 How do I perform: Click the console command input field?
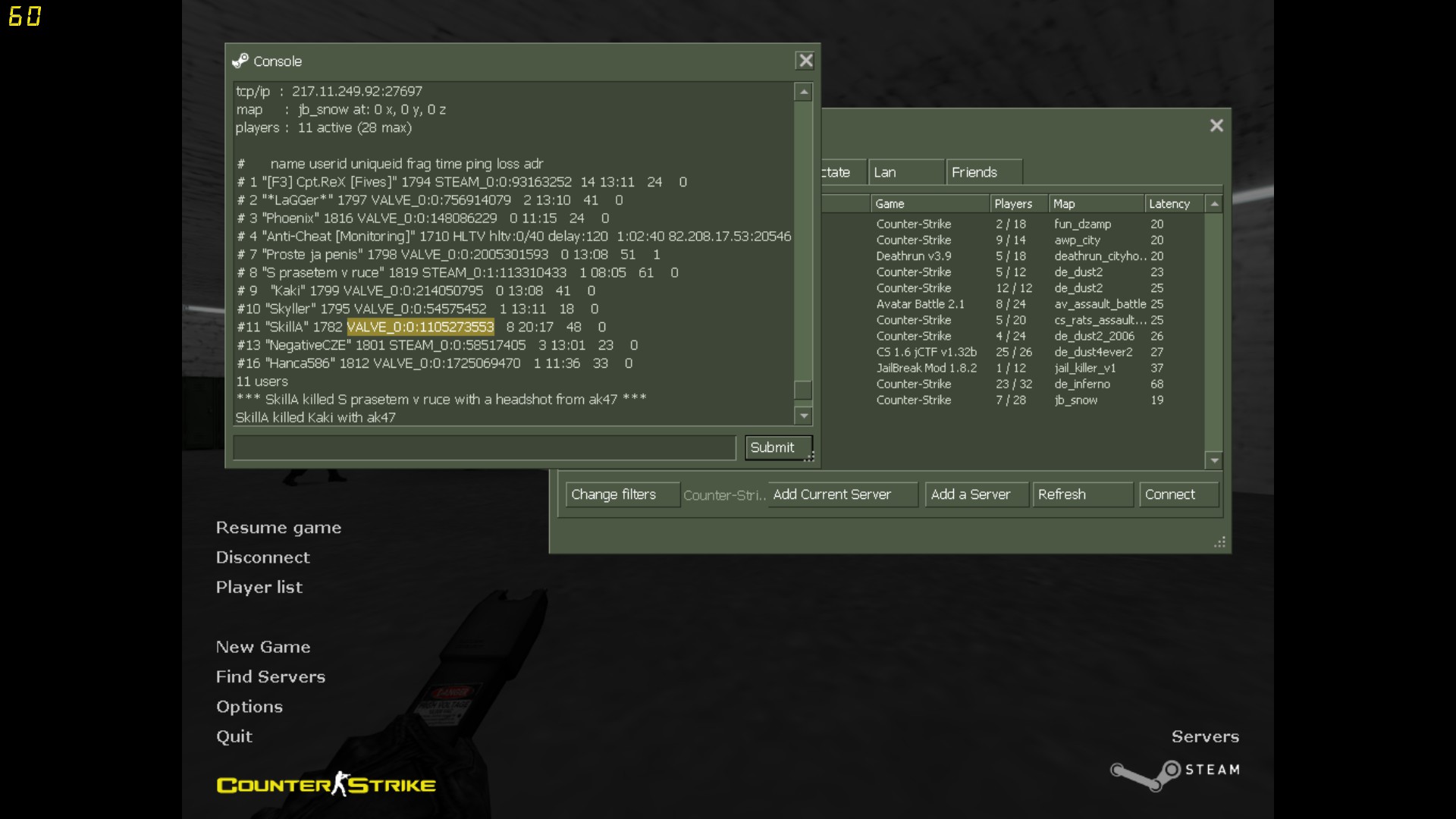(x=484, y=447)
